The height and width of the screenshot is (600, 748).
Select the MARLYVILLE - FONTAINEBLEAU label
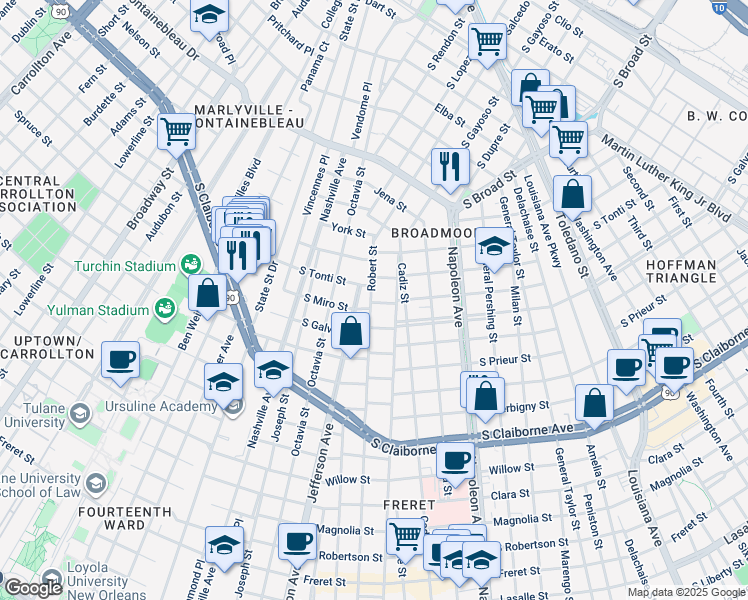(x=249, y=116)
